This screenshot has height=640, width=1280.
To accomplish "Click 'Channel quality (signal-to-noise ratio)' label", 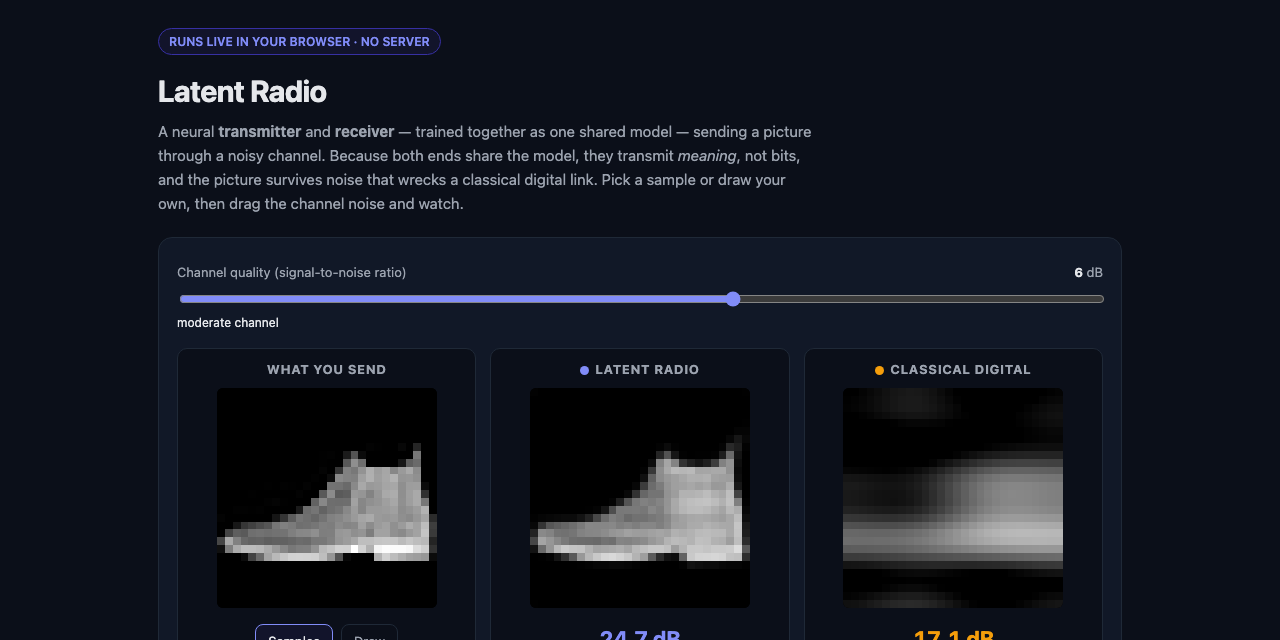I will click(x=291, y=273).
